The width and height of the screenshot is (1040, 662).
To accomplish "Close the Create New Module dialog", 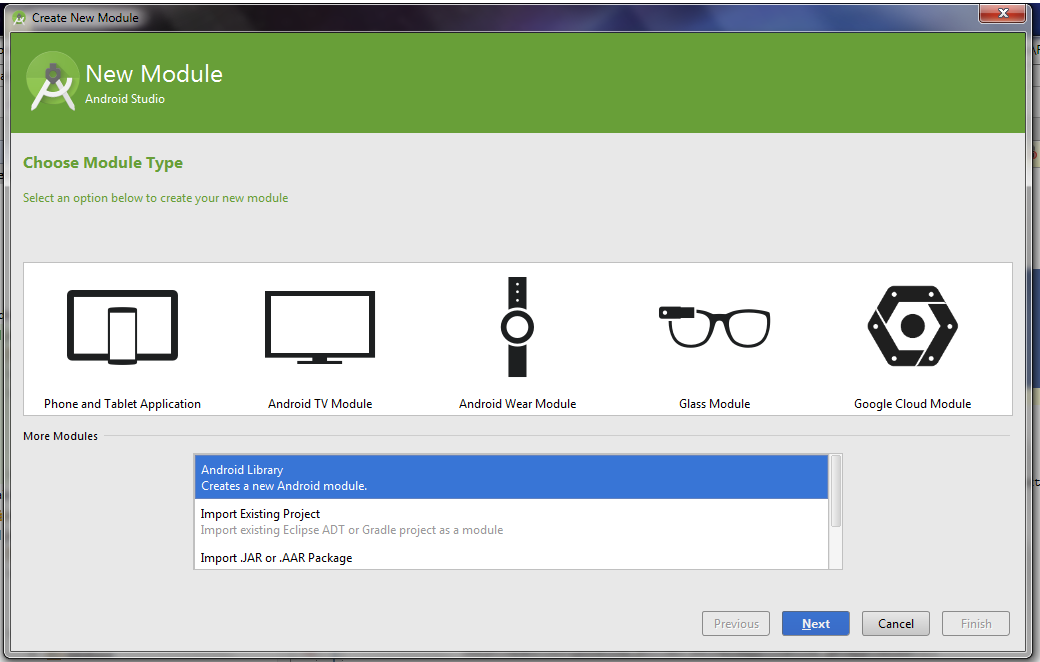I will [1002, 13].
